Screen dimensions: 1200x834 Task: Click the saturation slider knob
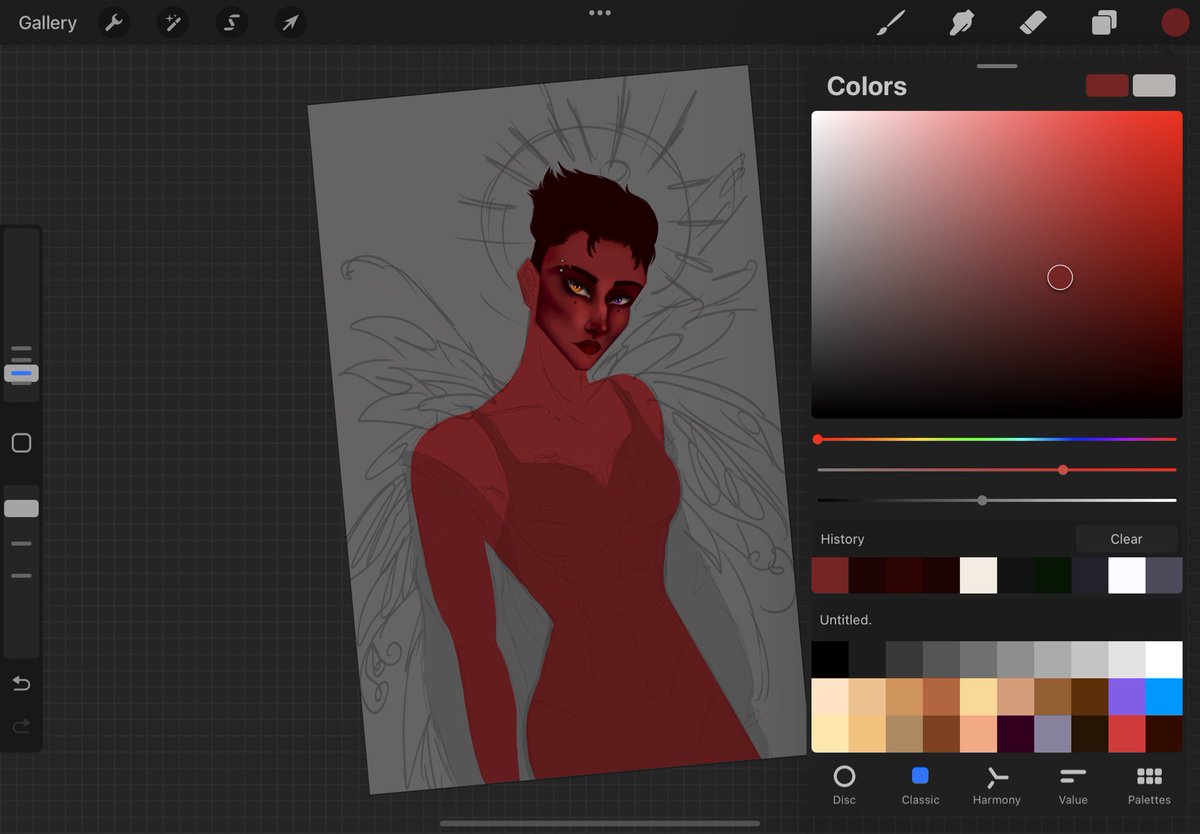click(x=1063, y=470)
